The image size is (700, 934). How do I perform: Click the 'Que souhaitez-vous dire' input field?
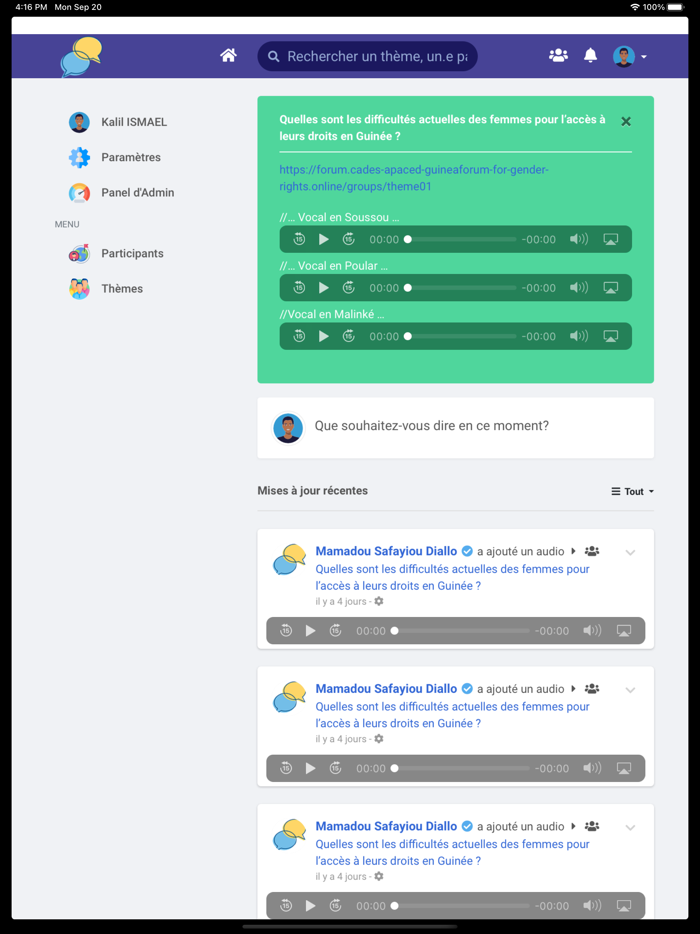click(430, 427)
